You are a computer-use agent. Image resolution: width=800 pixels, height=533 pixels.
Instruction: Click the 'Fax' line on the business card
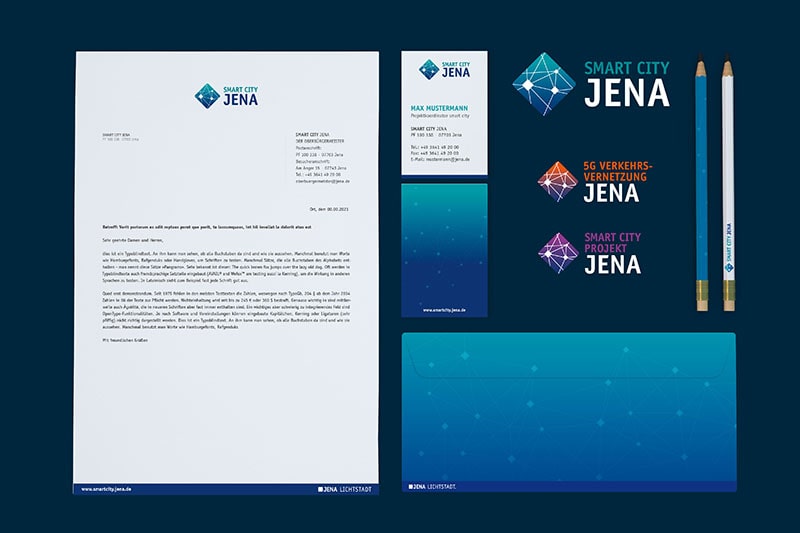pos(435,153)
